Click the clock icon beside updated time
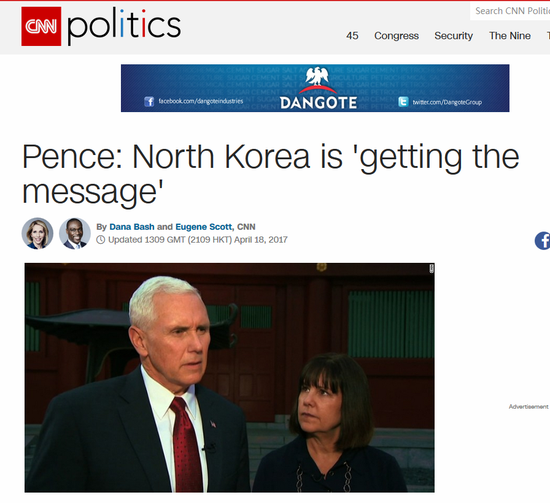Image resolution: width=550 pixels, height=503 pixels. pos(101,240)
